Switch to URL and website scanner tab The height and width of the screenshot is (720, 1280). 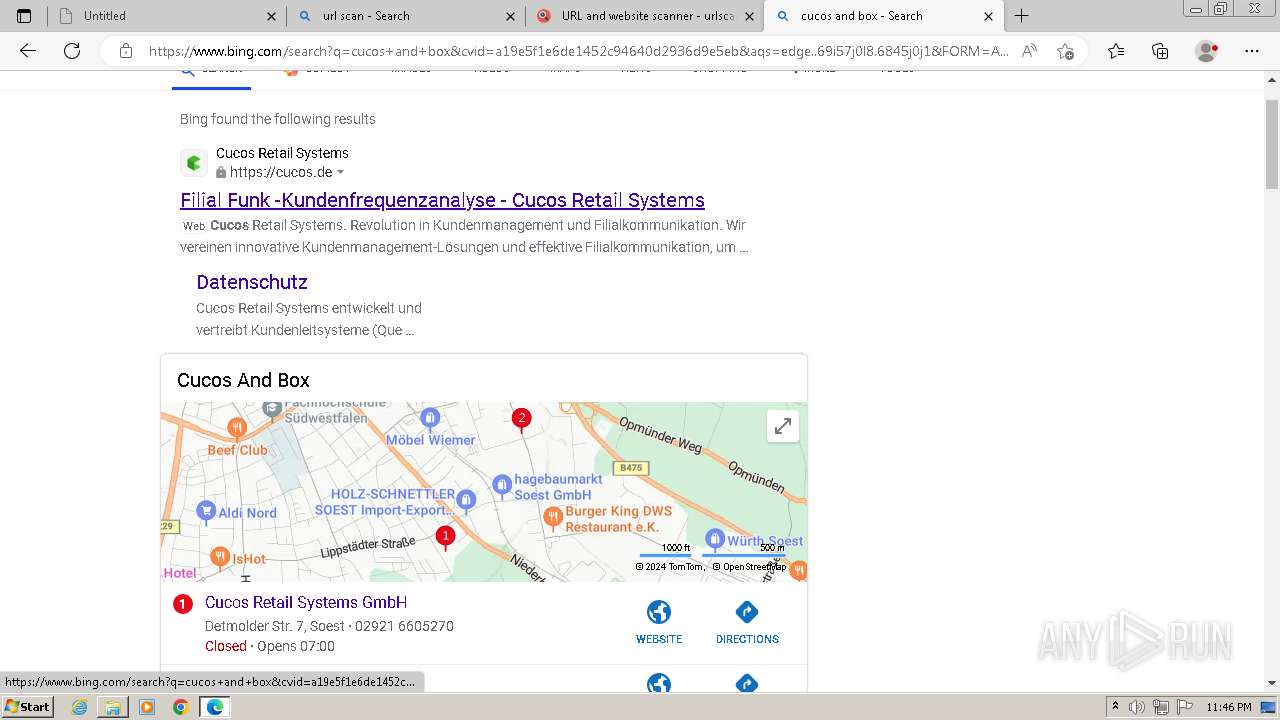(643, 16)
